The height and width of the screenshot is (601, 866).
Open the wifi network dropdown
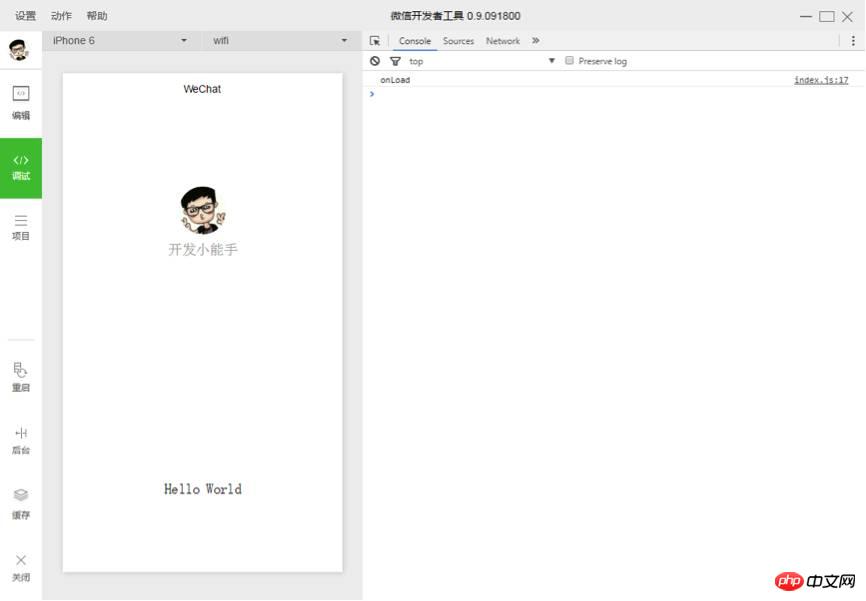tap(279, 41)
